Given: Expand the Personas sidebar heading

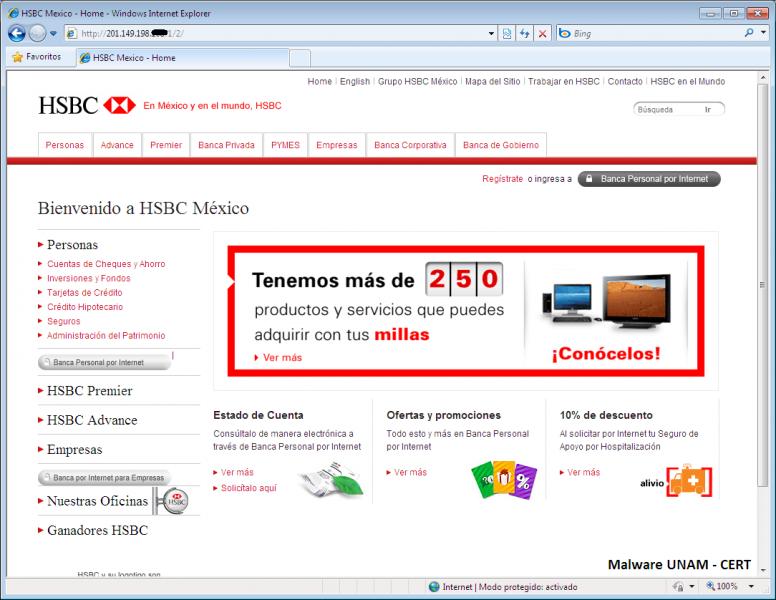Looking at the screenshot, I should [72, 245].
